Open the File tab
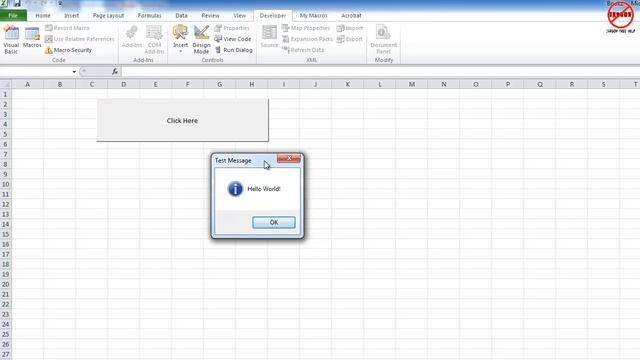The image size is (640, 360). click(13, 16)
